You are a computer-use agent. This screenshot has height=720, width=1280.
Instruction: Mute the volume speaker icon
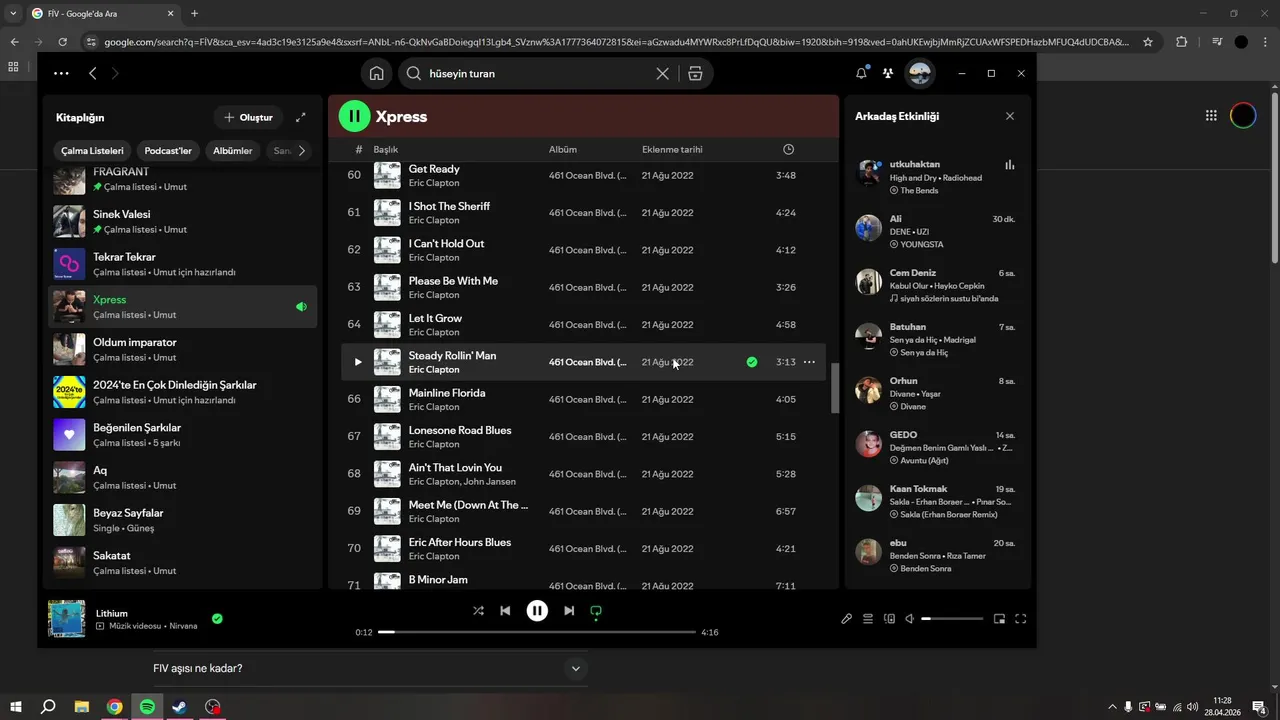click(x=909, y=619)
